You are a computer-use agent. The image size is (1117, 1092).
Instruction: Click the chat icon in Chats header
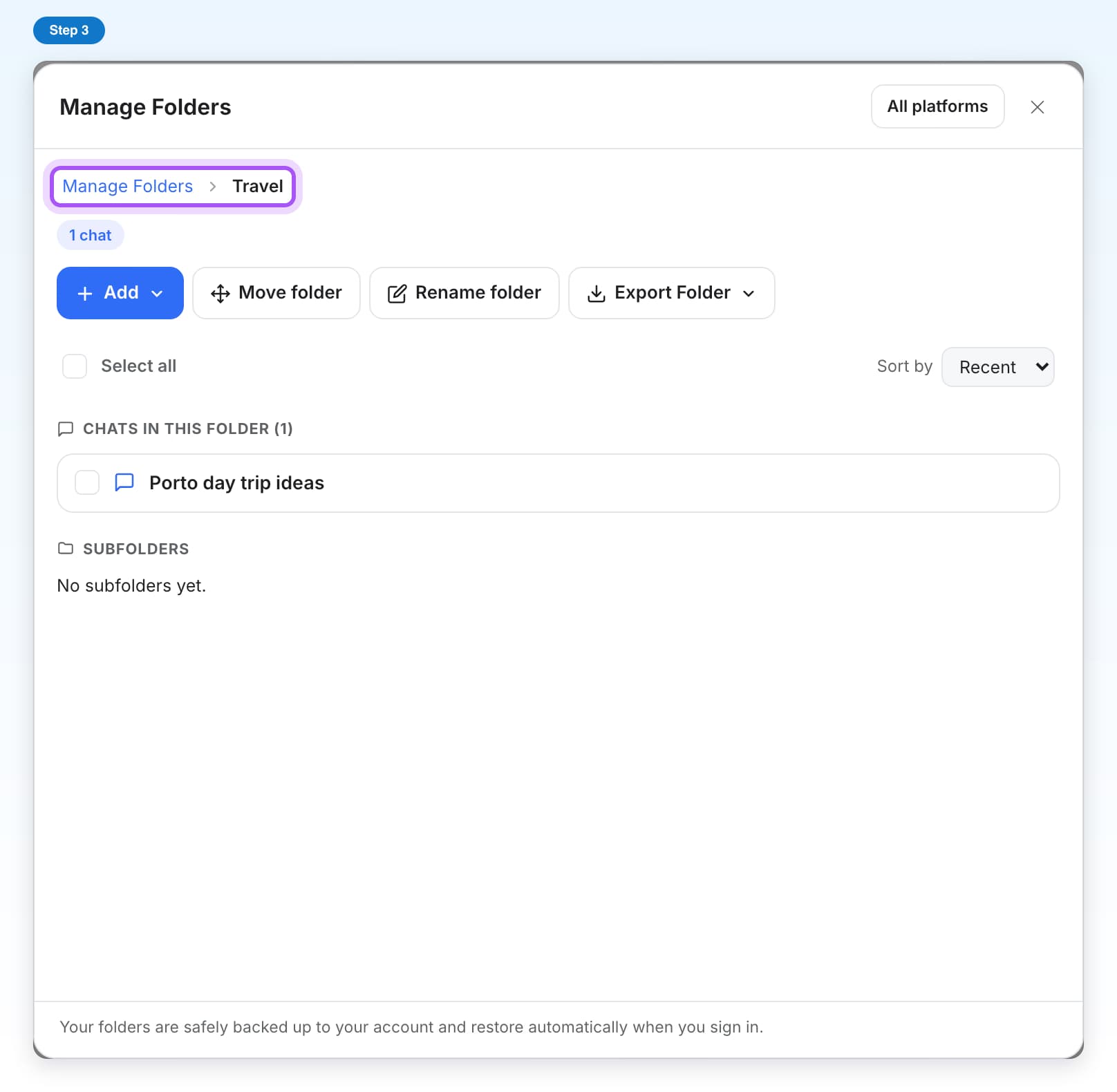click(x=66, y=429)
